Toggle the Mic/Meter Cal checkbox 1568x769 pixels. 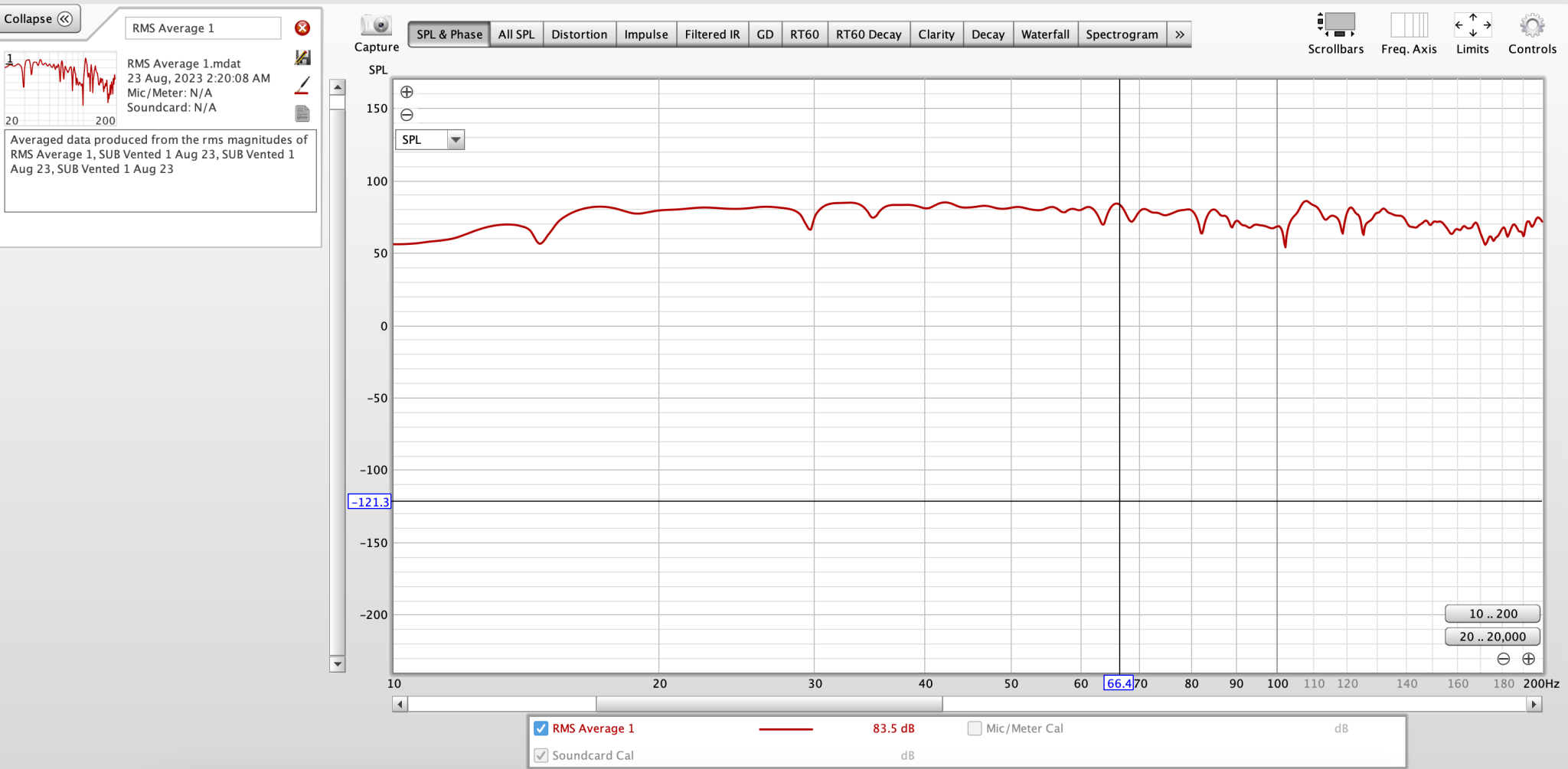pyautogui.click(x=974, y=728)
